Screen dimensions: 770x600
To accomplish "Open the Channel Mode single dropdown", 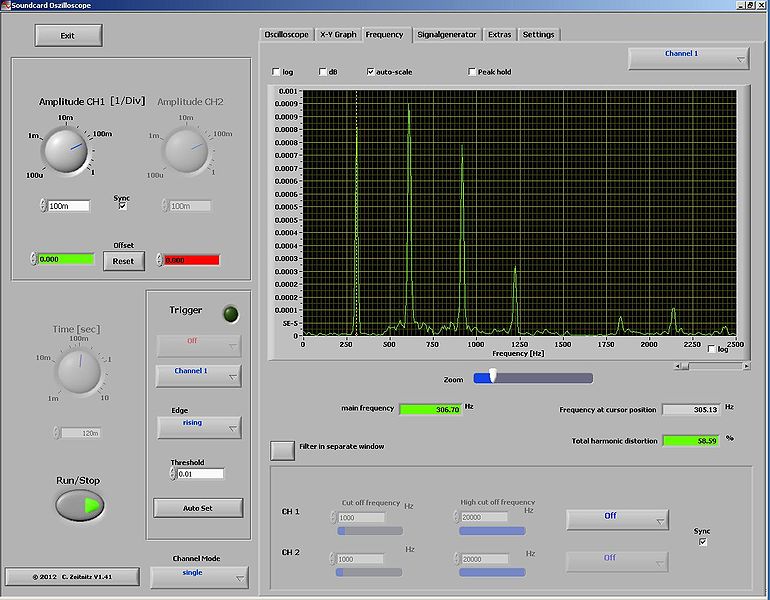I will click(x=198, y=577).
